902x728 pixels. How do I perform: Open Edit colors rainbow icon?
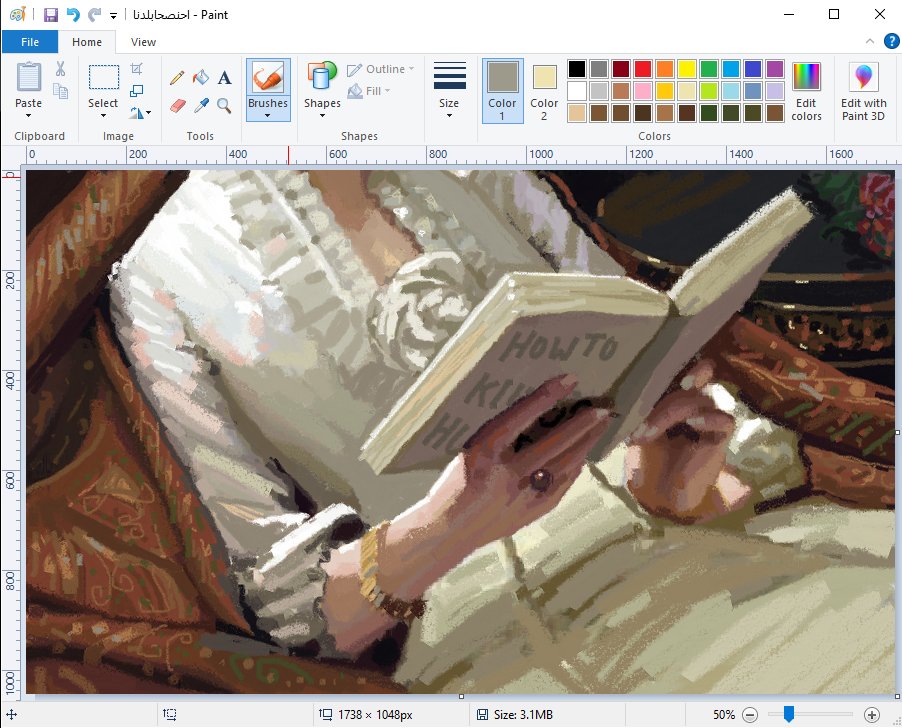(806, 76)
